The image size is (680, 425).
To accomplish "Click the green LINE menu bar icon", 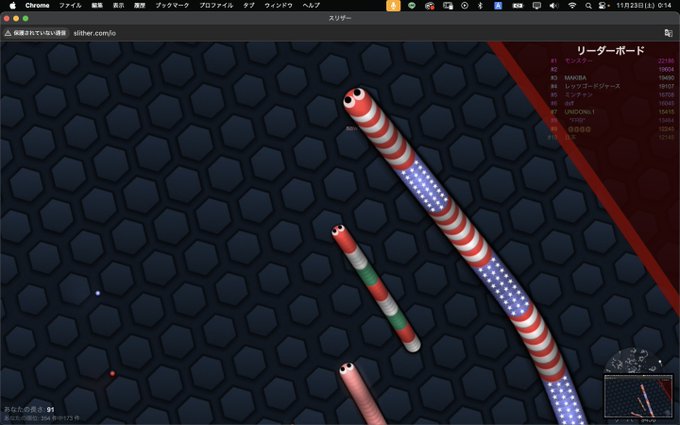I will click(x=412, y=6).
